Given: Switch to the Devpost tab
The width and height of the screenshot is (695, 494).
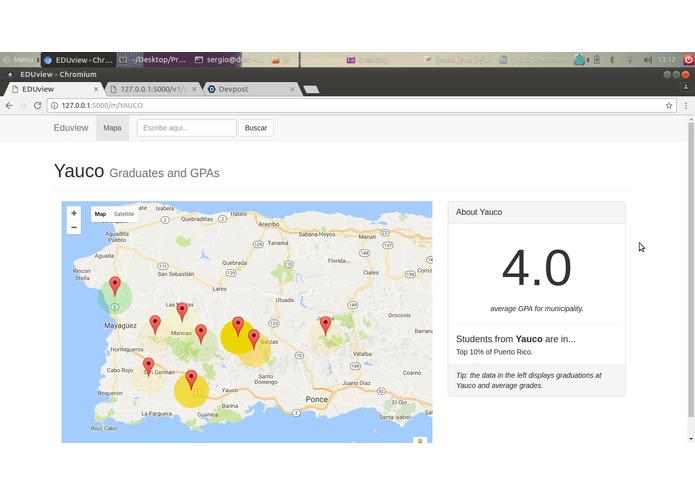Looking at the screenshot, I should point(251,89).
